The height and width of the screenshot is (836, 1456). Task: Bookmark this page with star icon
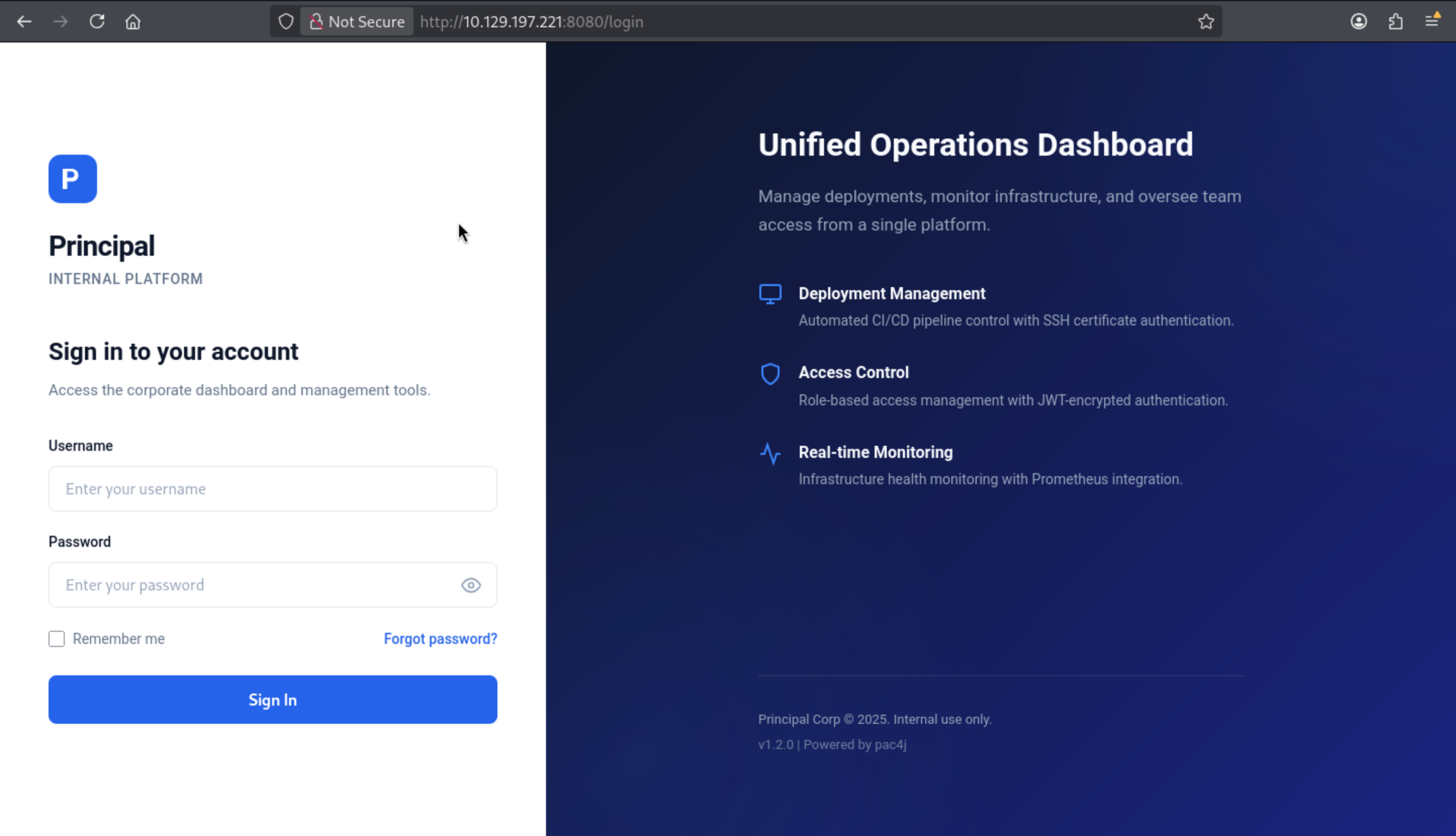(1206, 22)
